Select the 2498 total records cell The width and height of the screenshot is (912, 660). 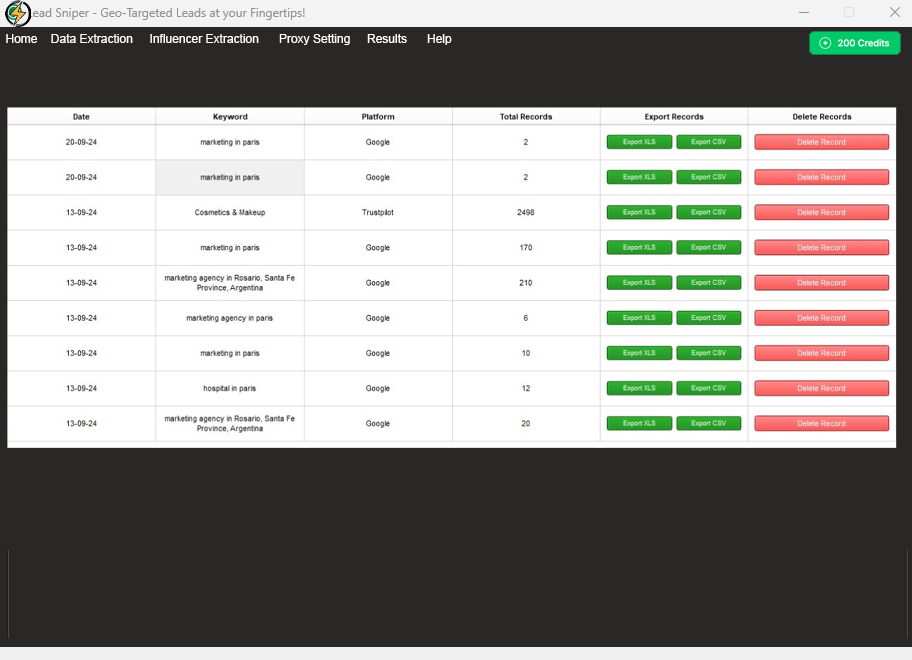526,212
